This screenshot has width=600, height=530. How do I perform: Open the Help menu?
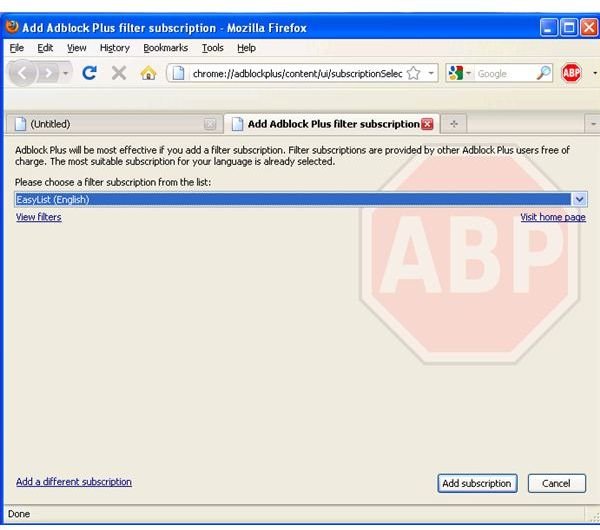(246, 48)
